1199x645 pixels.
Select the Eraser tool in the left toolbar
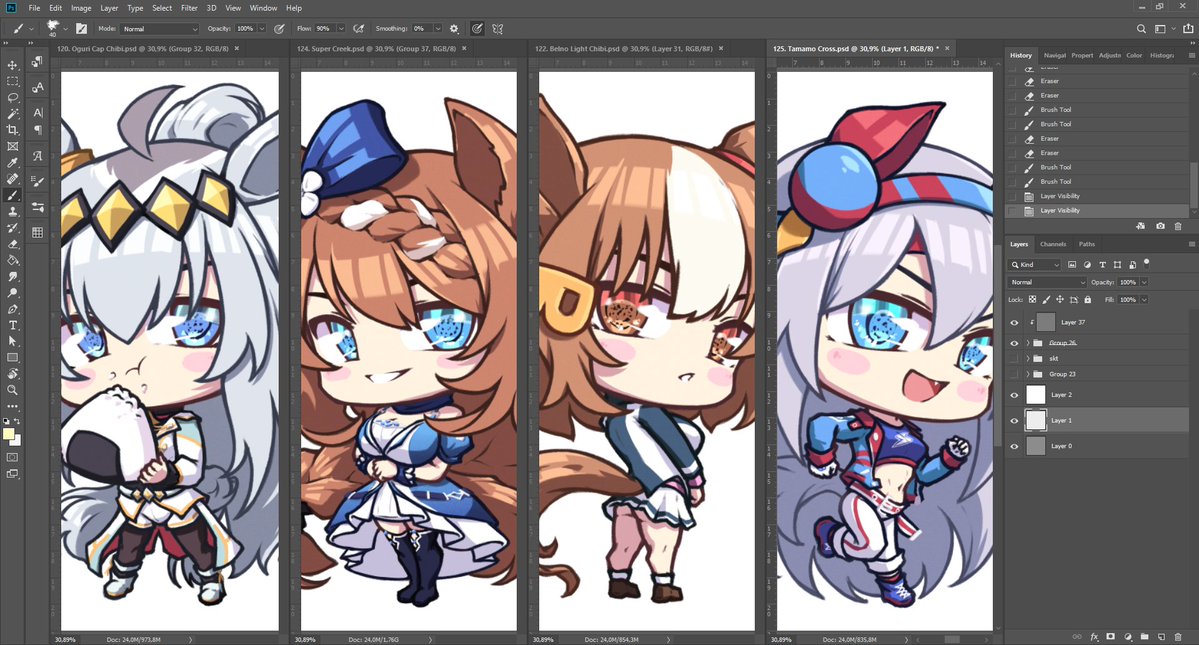click(12, 245)
